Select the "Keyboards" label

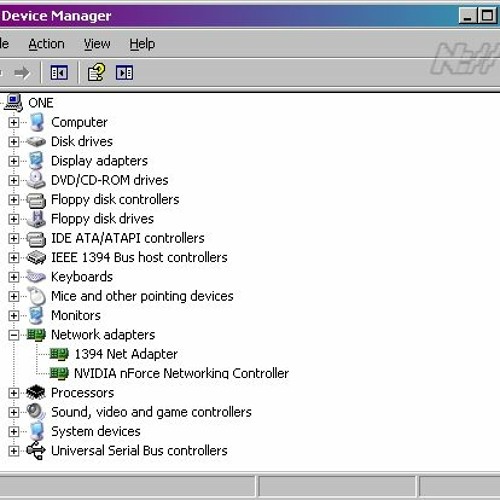point(82,277)
